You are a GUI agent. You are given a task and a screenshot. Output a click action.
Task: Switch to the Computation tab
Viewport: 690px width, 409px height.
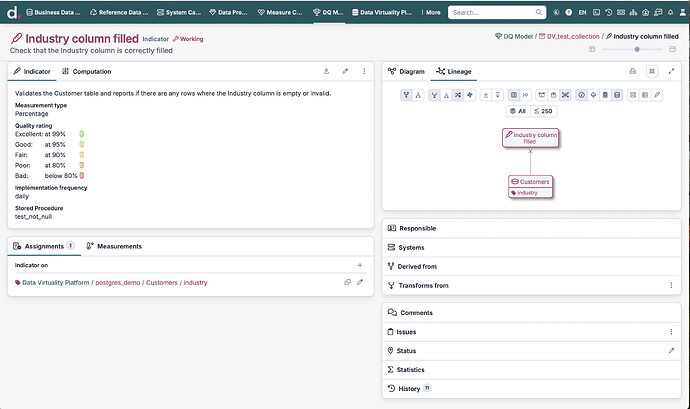pyautogui.click(x=87, y=71)
